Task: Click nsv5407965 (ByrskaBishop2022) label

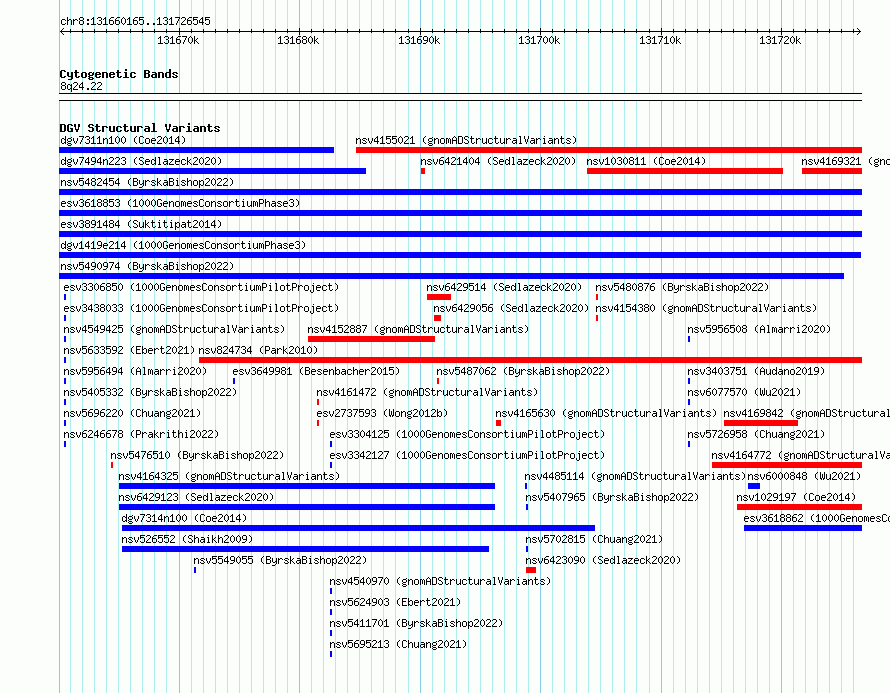Action: [611, 497]
